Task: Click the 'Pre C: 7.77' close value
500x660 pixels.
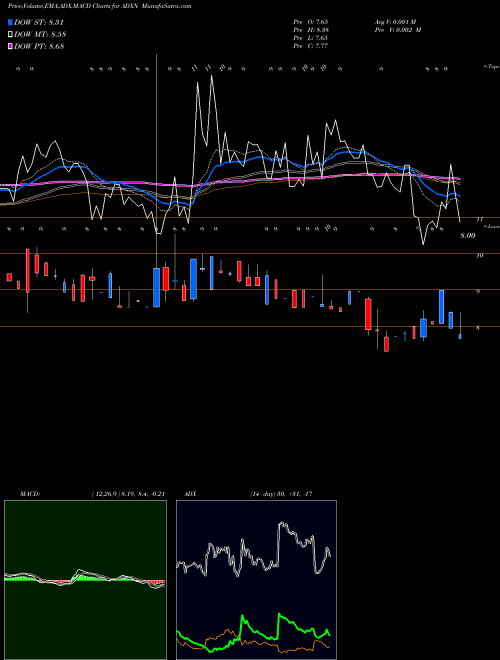Action: pos(311,46)
